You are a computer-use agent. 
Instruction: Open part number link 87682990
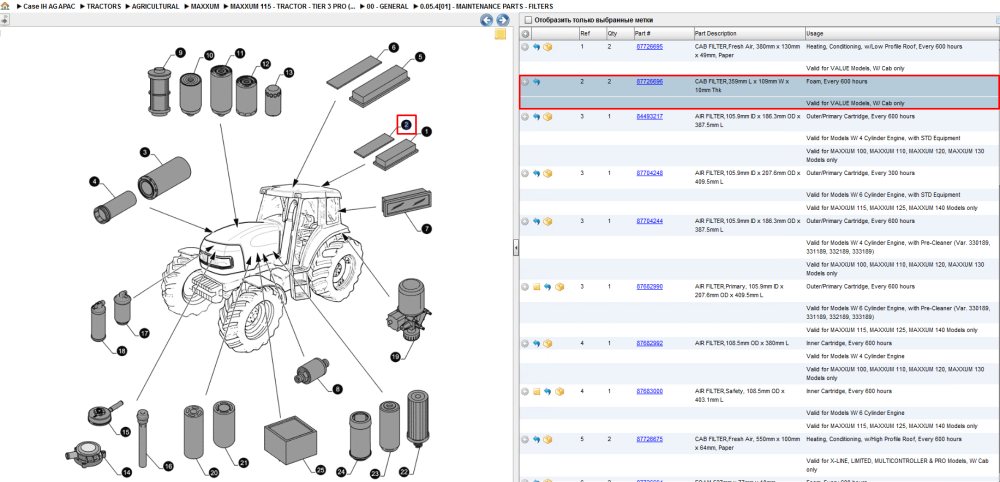(649, 287)
